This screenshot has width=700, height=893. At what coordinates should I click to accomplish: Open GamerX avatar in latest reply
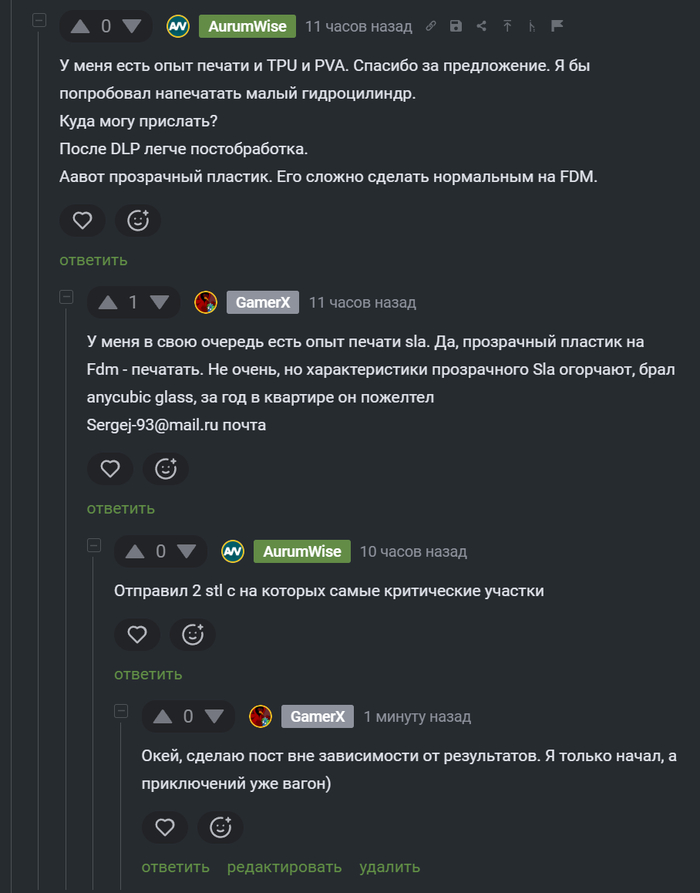pyautogui.click(x=261, y=716)
